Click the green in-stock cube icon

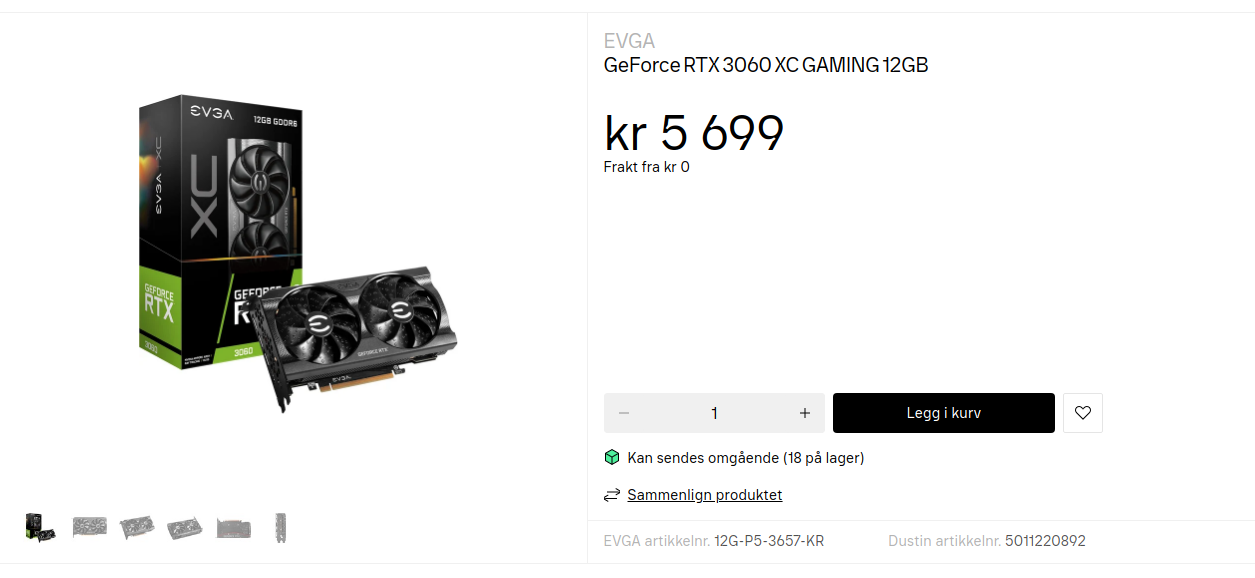[x=612, y=458]
